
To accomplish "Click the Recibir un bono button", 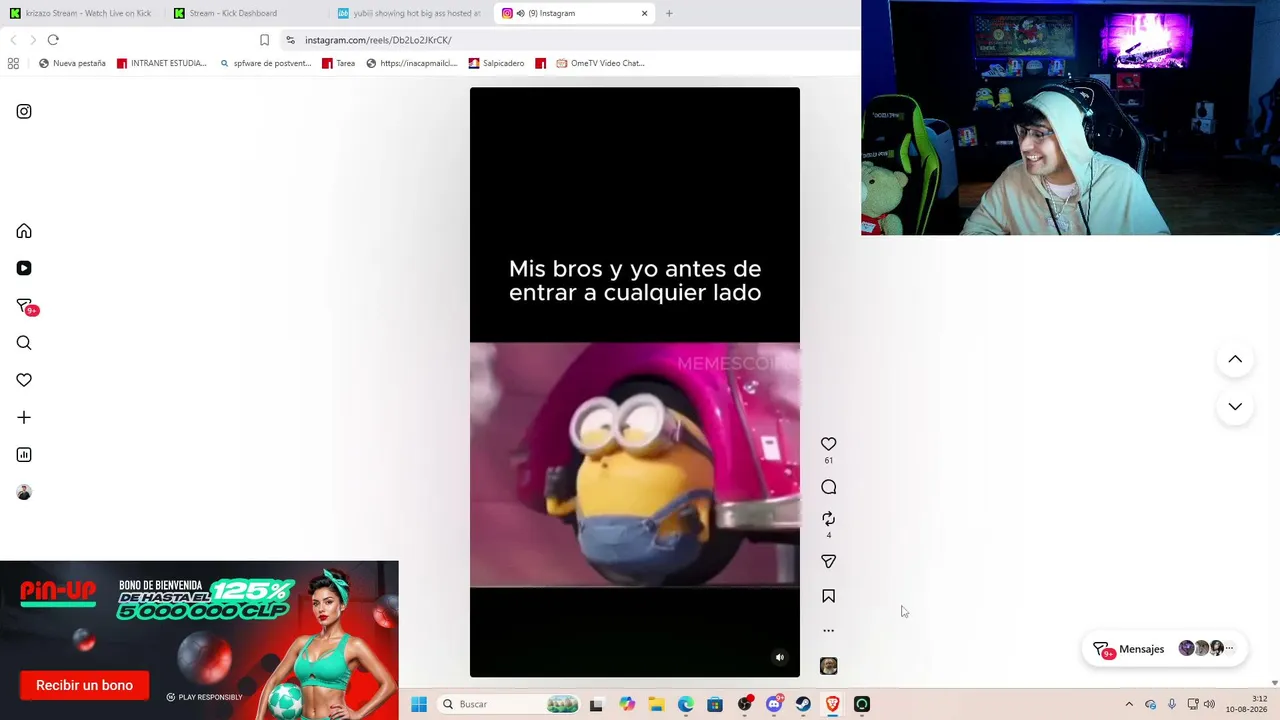I will click(84, 685).
